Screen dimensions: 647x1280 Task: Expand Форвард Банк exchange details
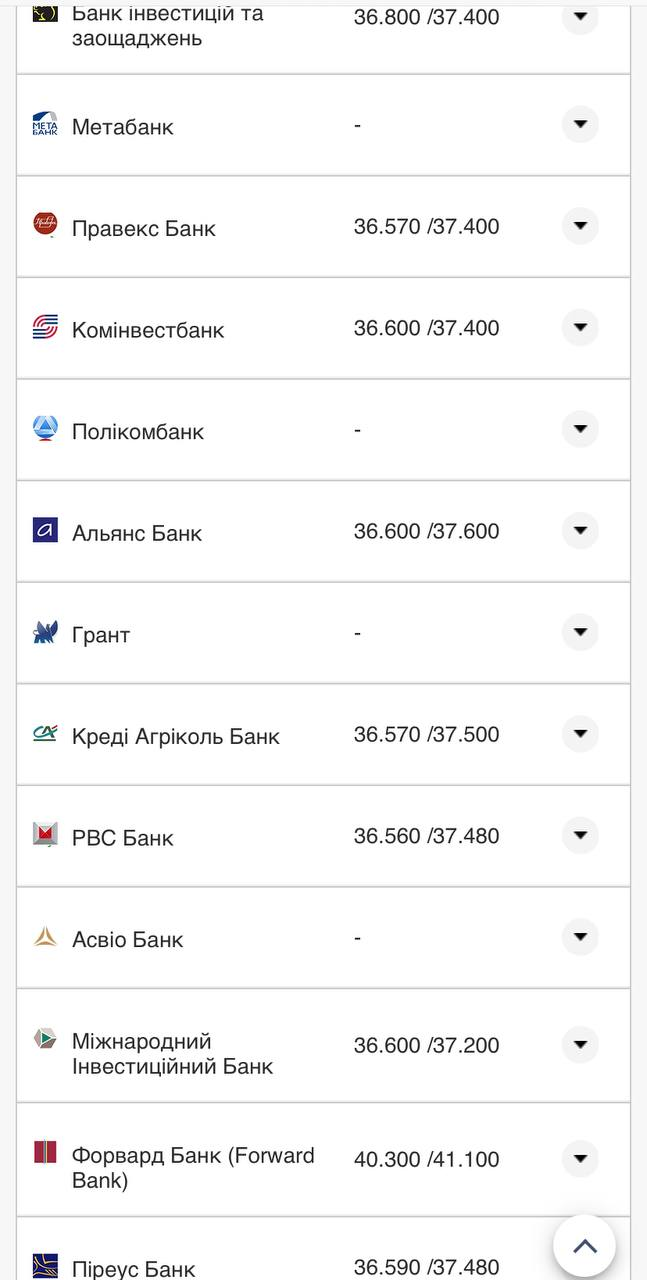[x=580, y=1159]
